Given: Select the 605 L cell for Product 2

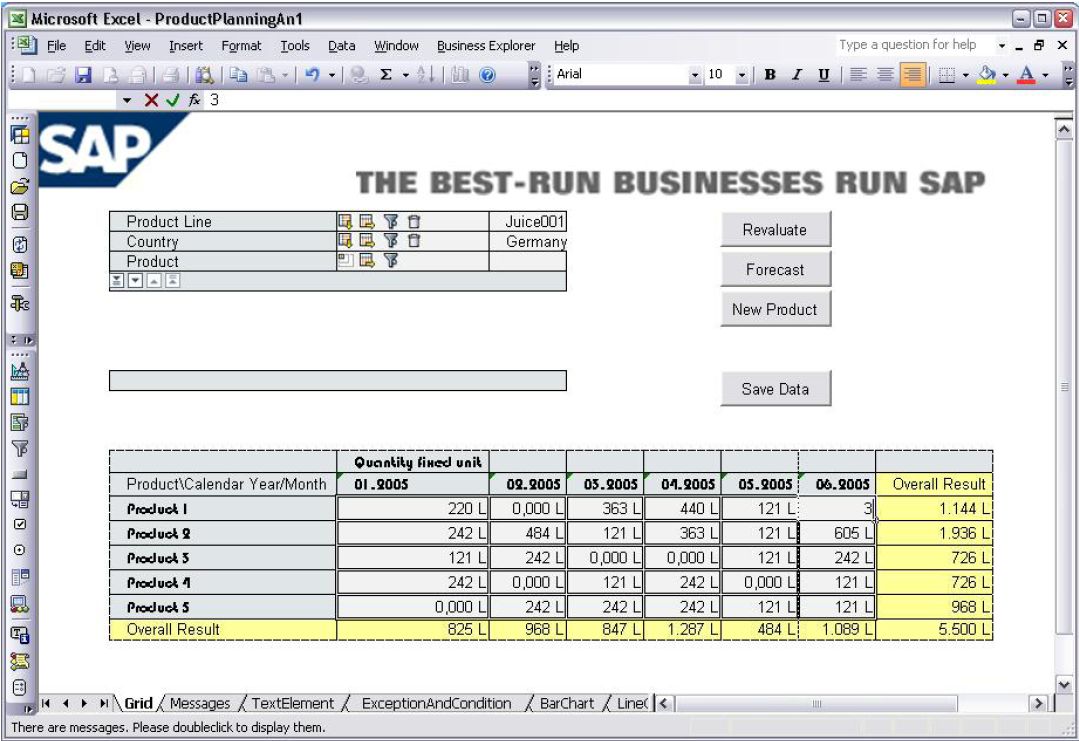Looking at the screenshot, I should point(837,533).
